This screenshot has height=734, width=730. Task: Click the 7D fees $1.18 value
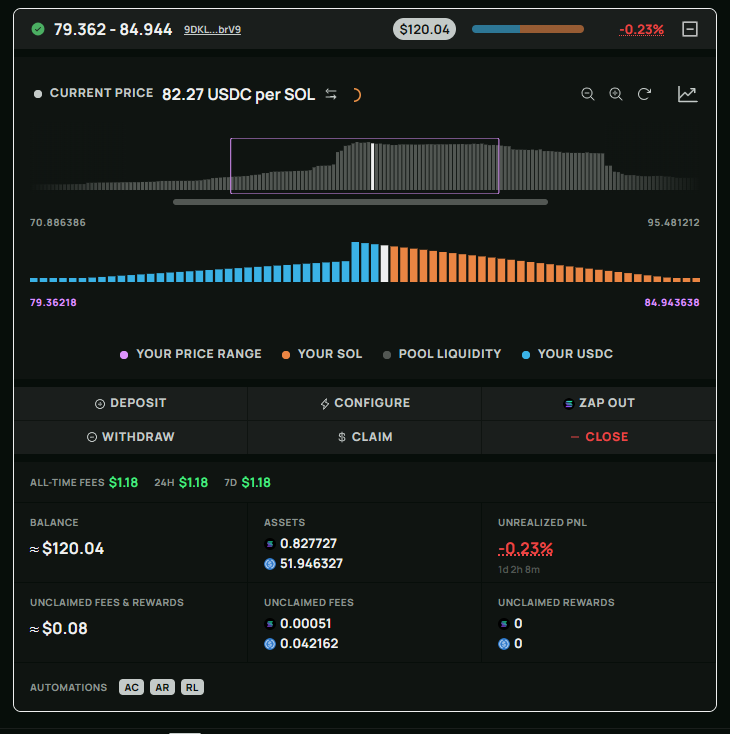click(256, 483)
